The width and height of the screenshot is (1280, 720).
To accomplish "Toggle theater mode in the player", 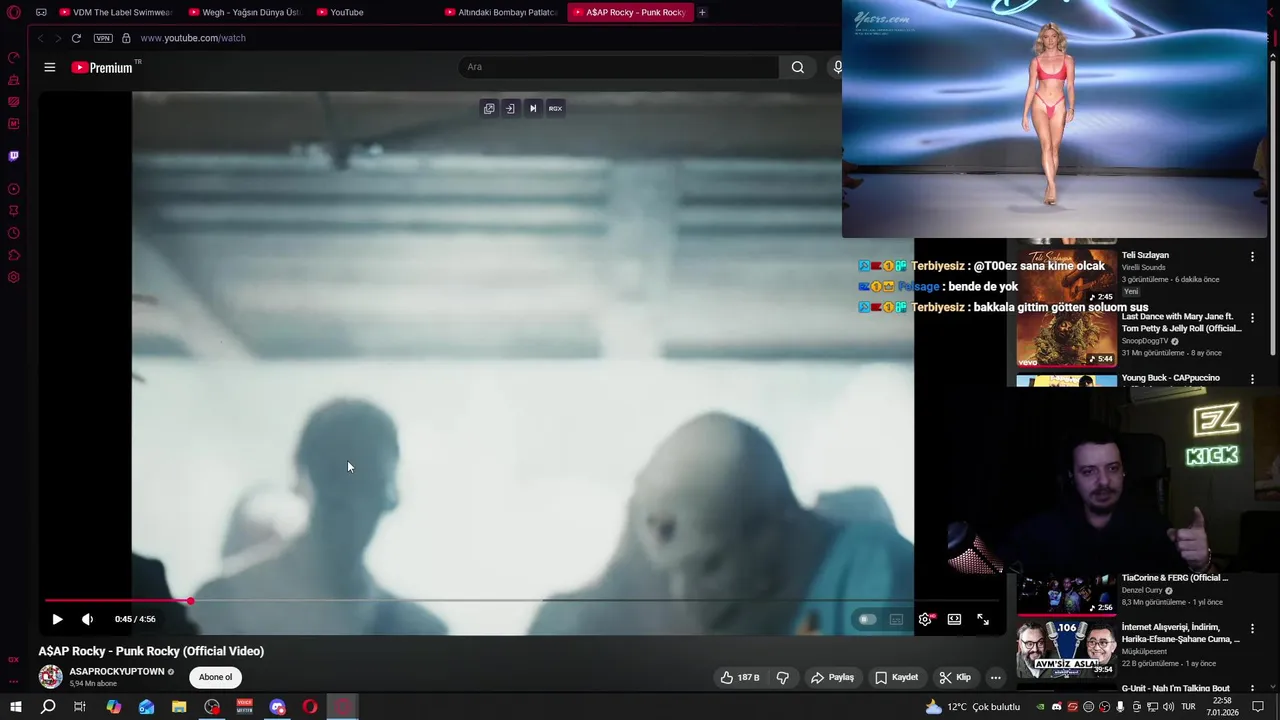I will 954,619.
